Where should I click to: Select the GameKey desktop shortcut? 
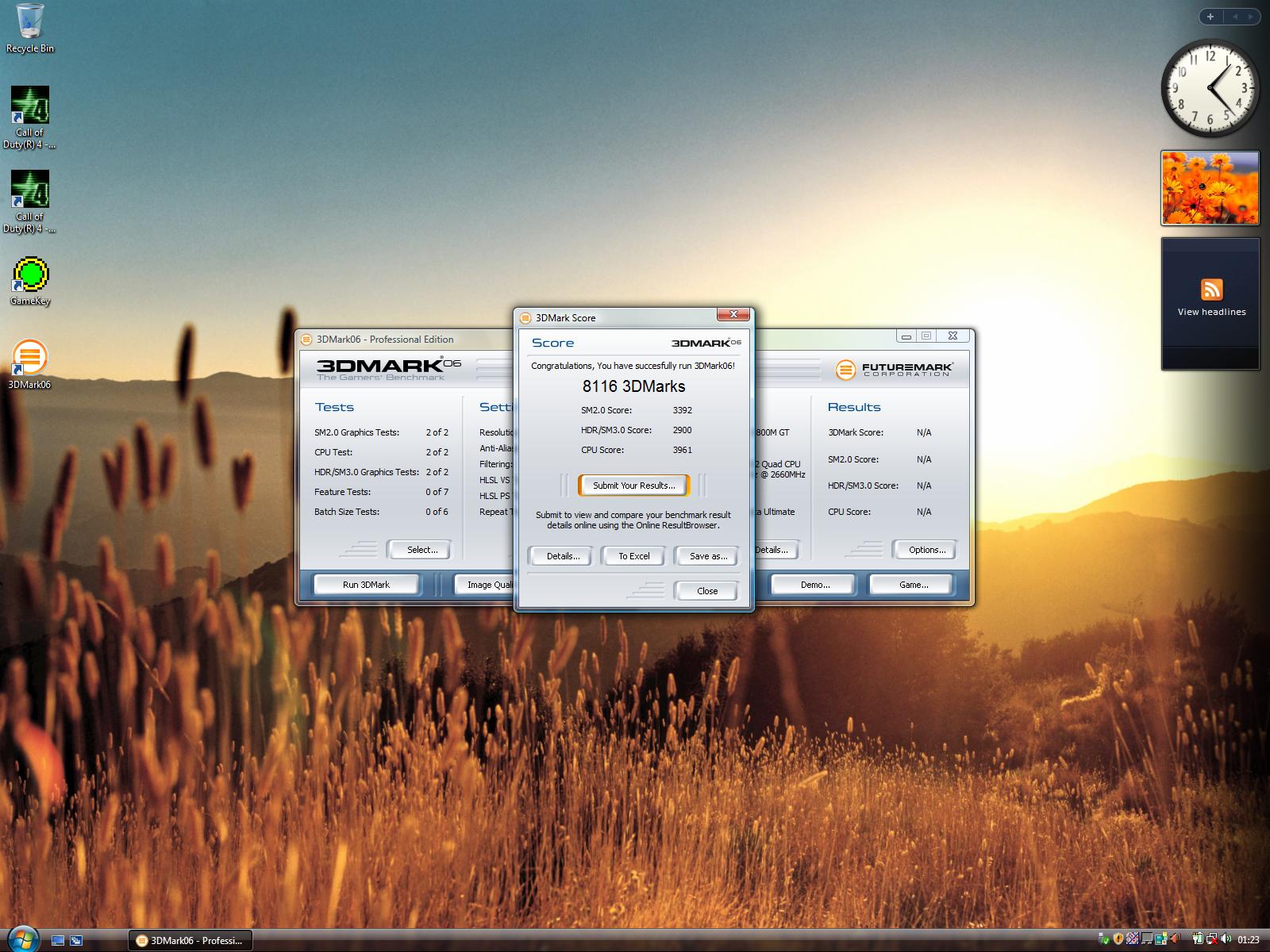click(30, 282)
